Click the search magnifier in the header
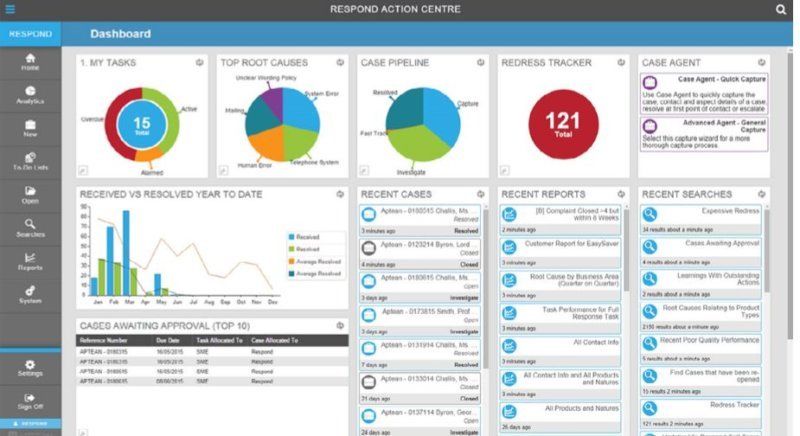This screenshot has width=800, height=436. [x=781, y=10]
